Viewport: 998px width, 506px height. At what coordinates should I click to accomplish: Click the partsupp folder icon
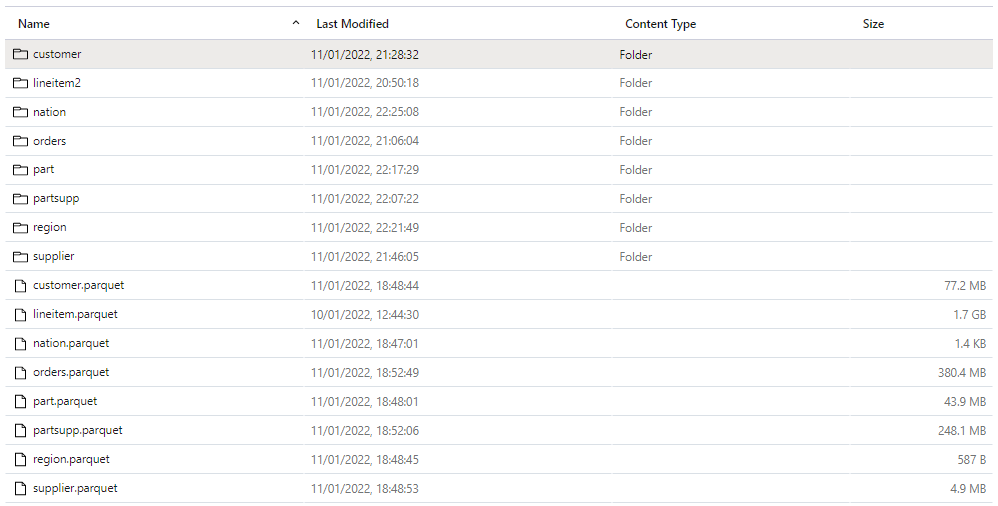[x=20, y=199]
